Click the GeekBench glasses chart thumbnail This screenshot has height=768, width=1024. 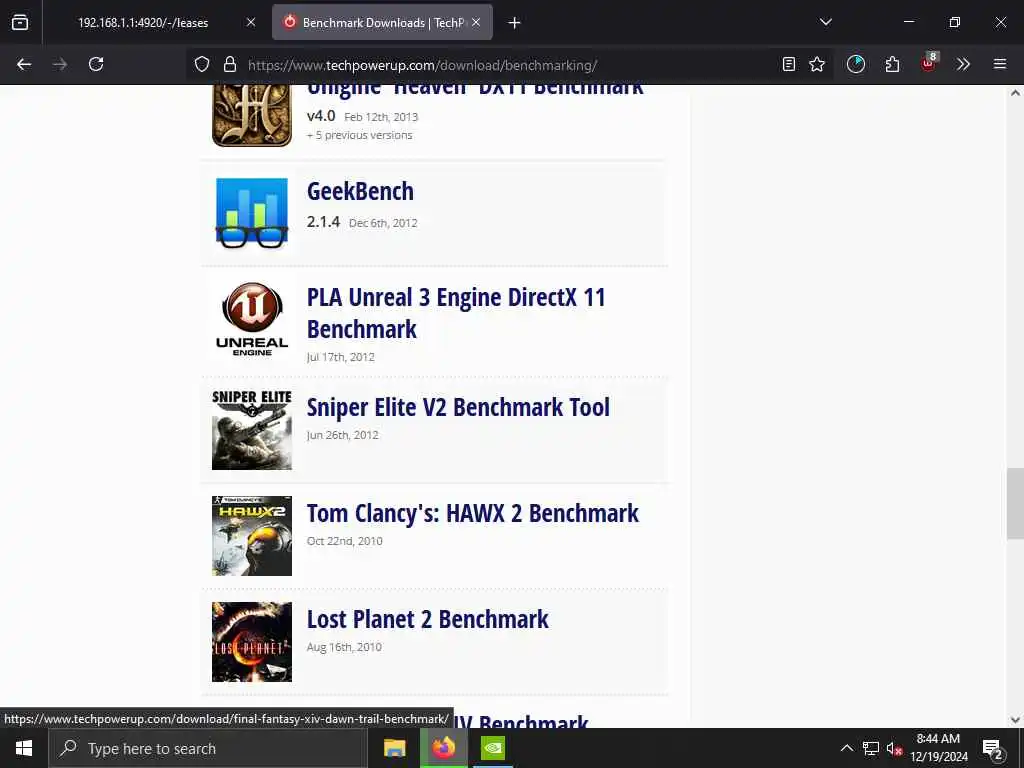coord(252,213)
